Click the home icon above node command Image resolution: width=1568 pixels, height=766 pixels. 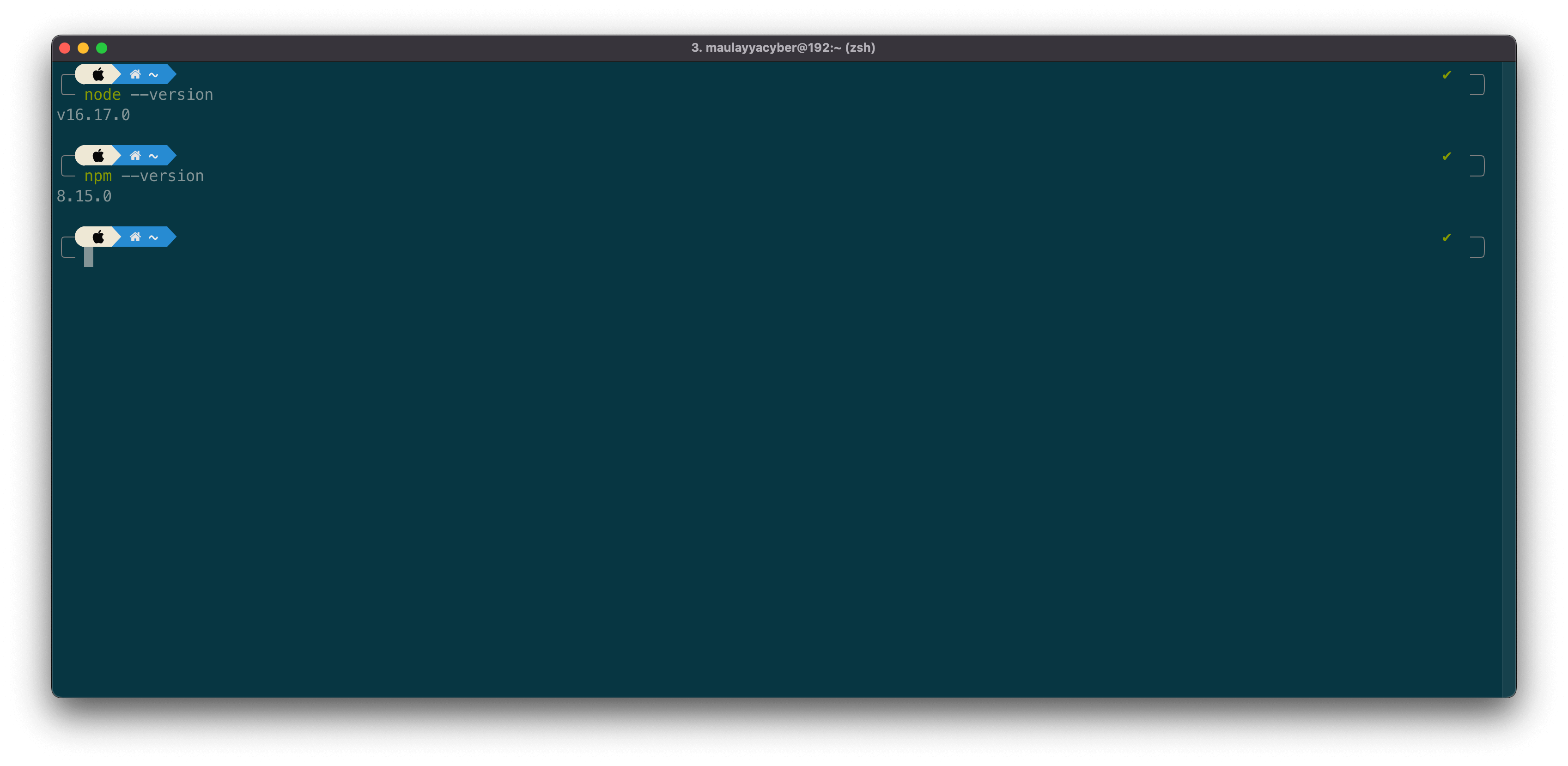pos(135,74)
